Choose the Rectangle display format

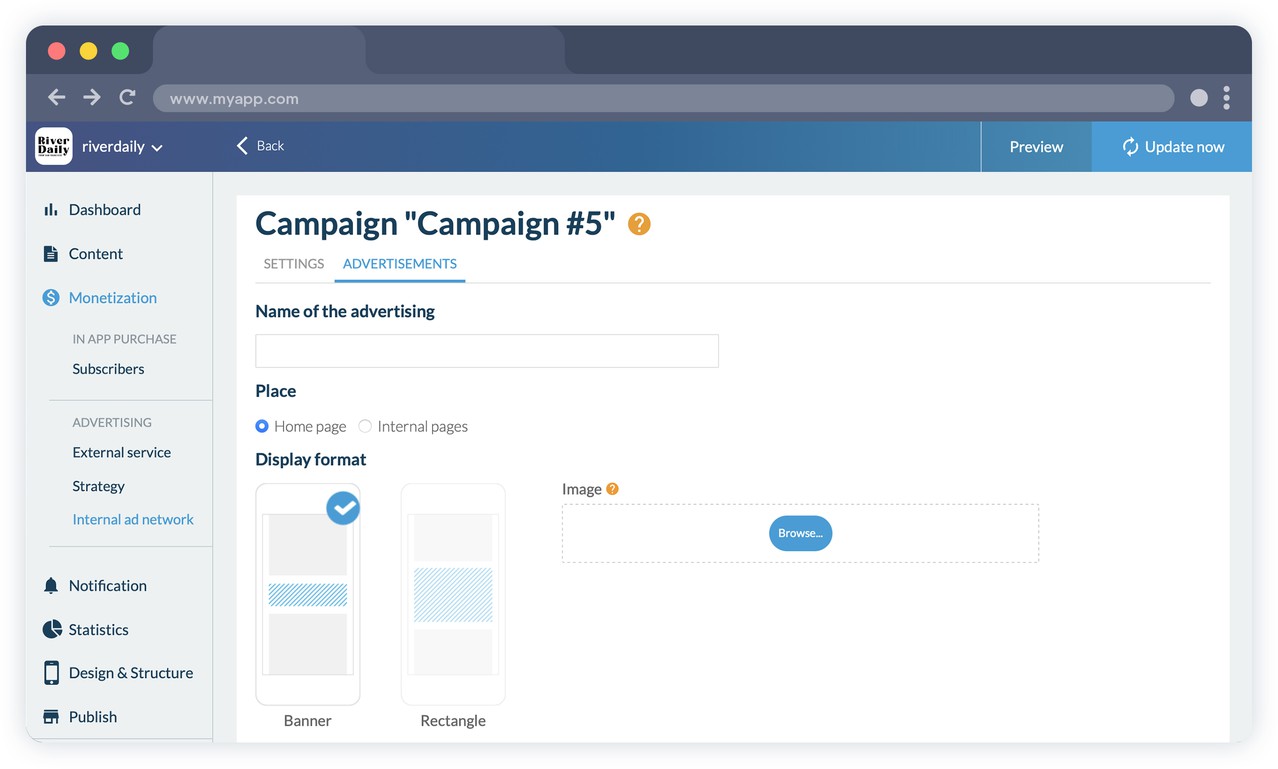[x=453, y=595]
